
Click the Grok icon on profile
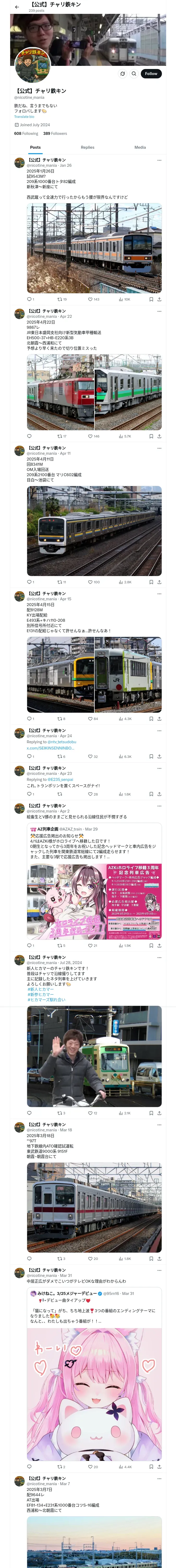pyautogui.click(x=122, y=74)
